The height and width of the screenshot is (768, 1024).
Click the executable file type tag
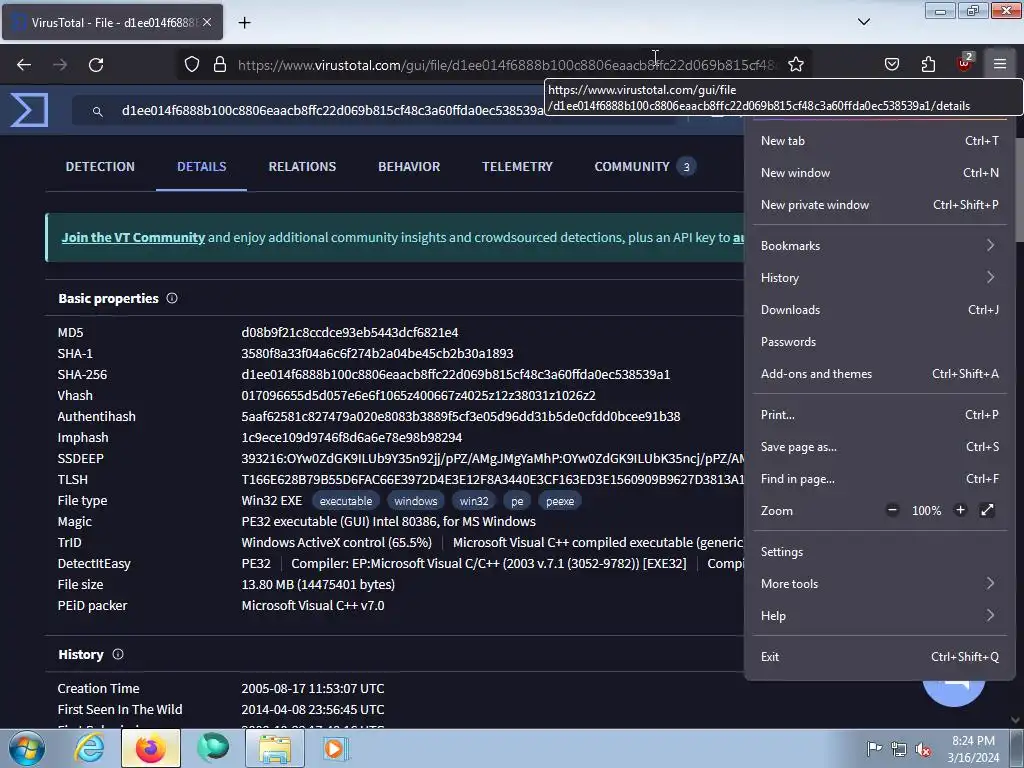[345, 501]
